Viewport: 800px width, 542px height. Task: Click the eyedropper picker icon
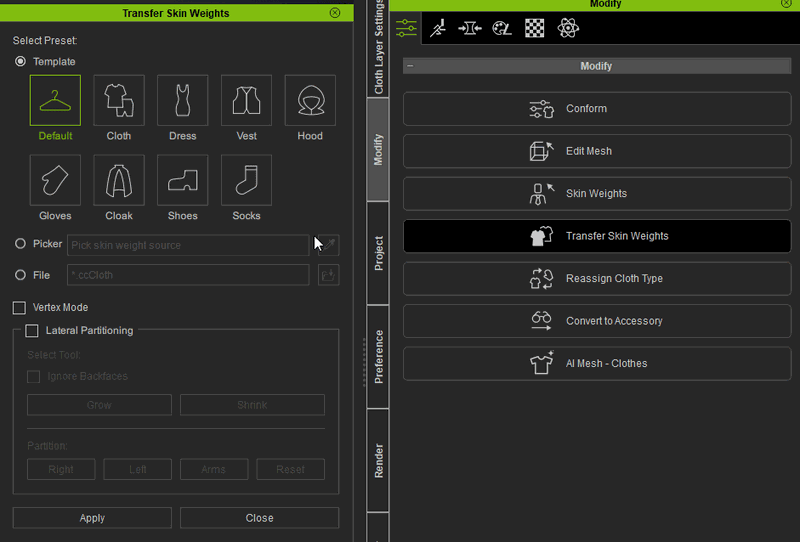[329, 245]
